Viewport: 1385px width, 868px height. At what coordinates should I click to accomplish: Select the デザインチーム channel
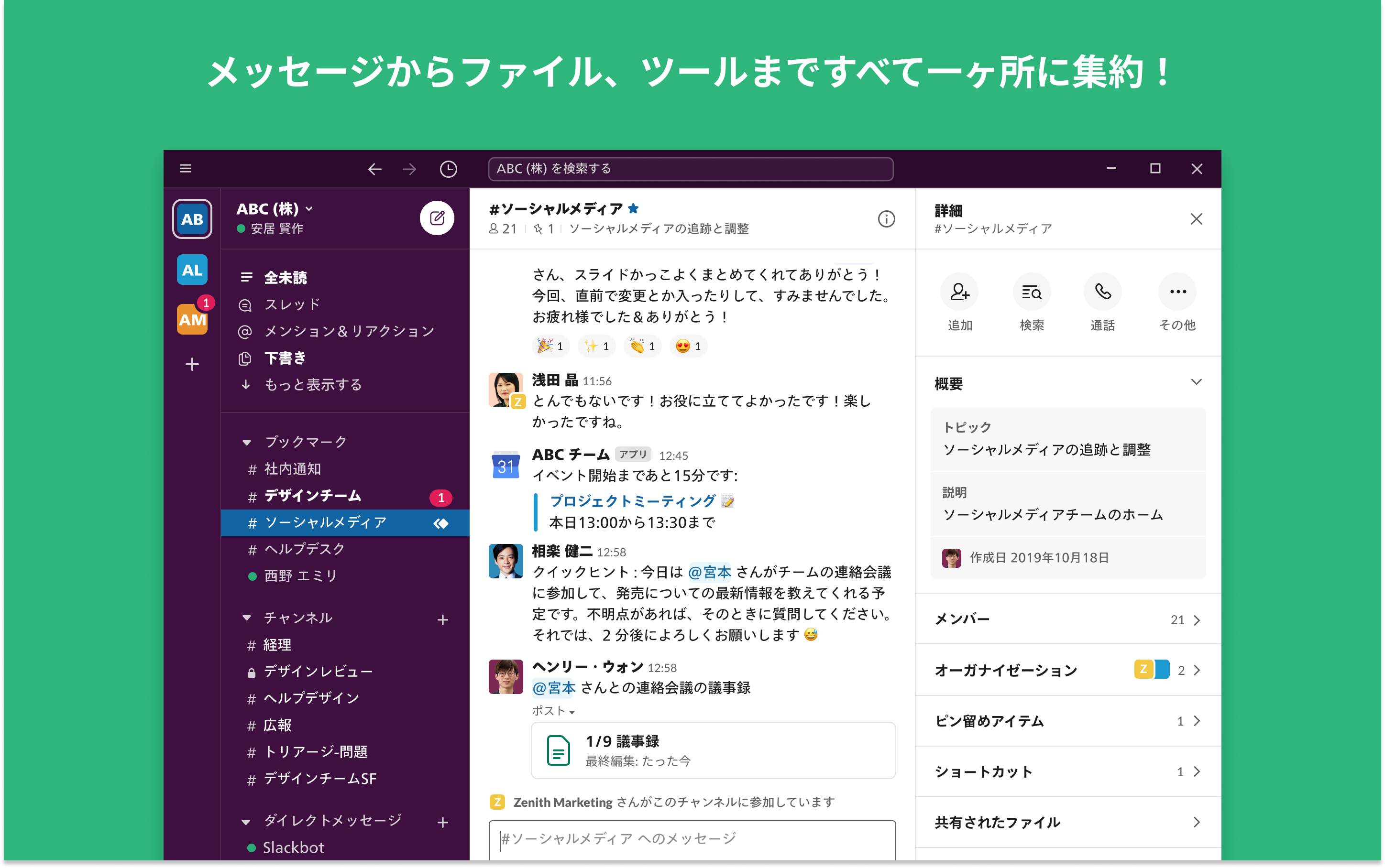[x=312, y=496]
